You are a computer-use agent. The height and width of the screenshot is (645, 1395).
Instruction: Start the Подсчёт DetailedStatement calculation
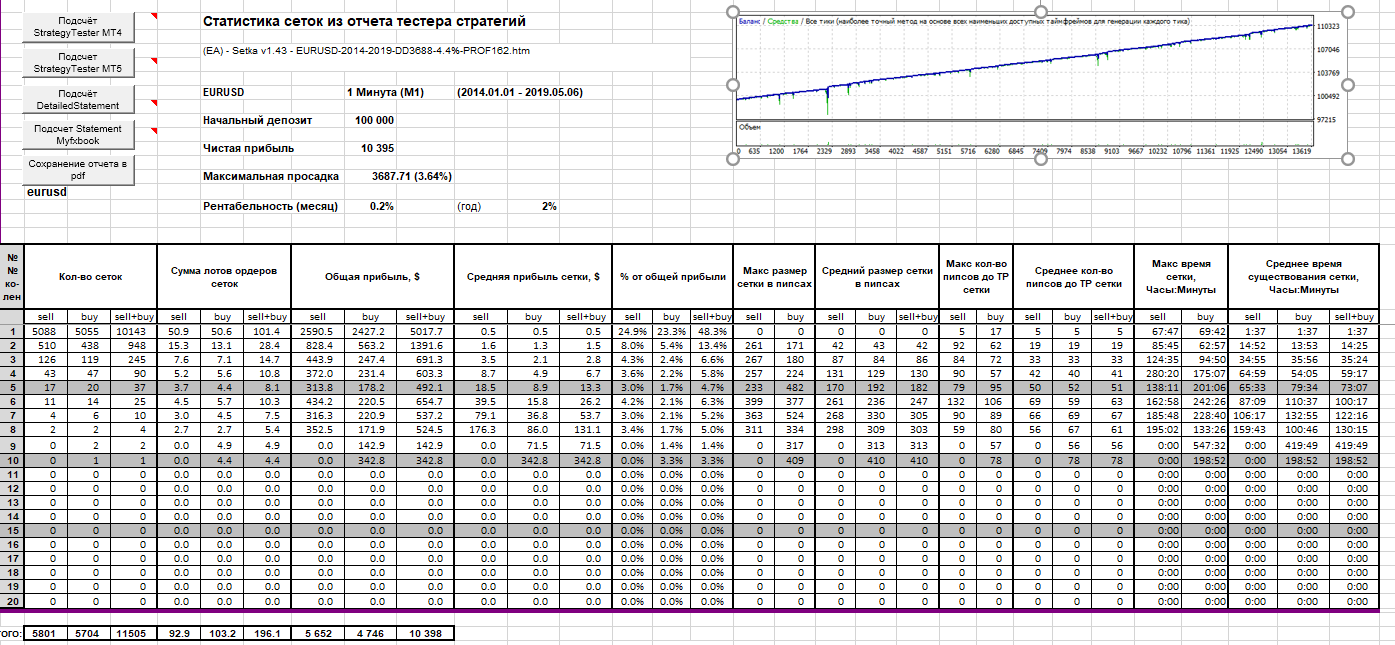78,99
